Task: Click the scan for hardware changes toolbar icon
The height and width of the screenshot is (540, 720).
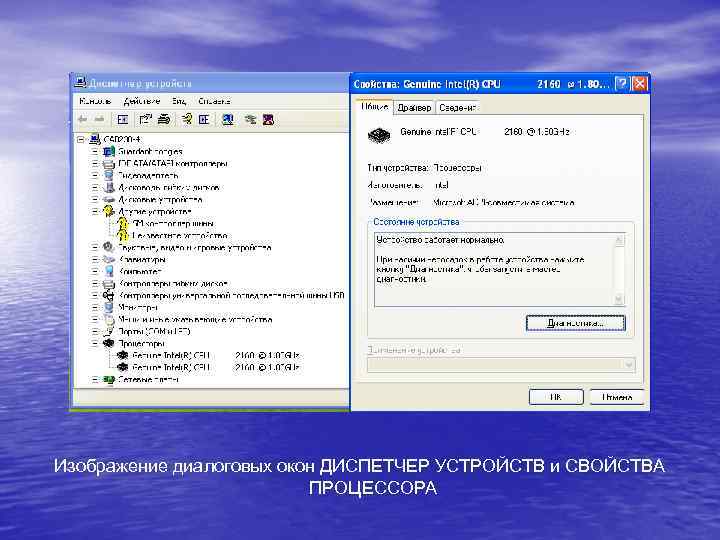Action: point(228,120)
